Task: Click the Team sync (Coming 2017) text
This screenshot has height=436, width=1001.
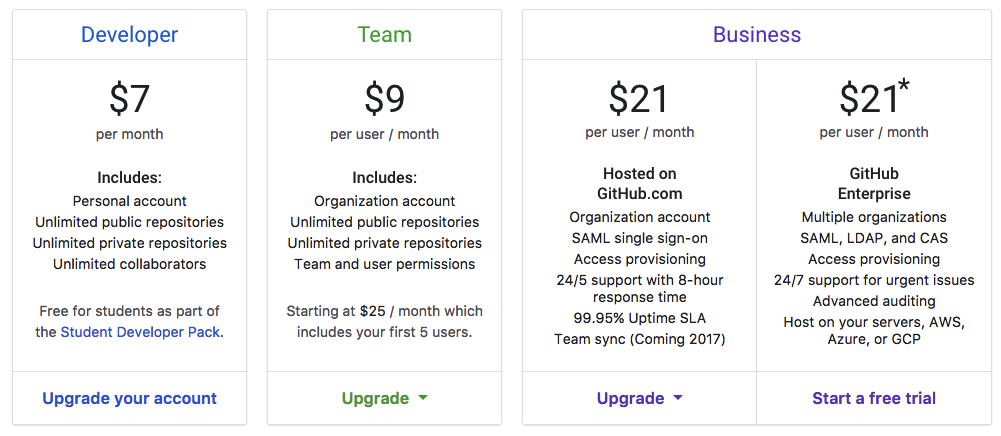Action: 639,339
